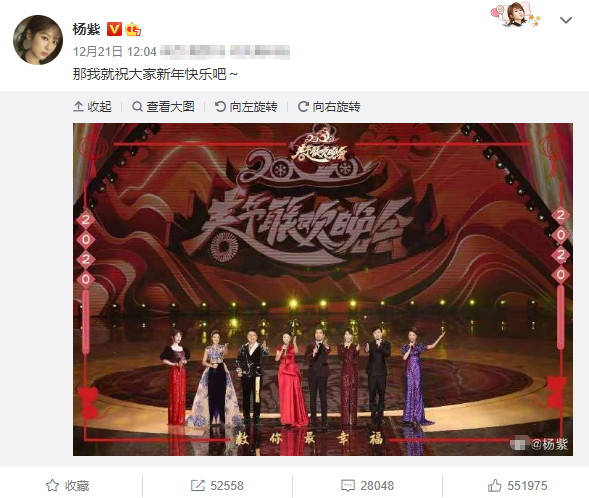Click the post timestamp 12月21日 12:04
The height and width of the screenshot is (498, 589).
115,51
